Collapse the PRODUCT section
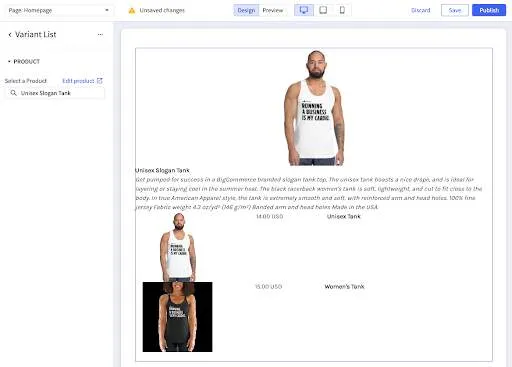512x367 pixels. pos(24,61)
